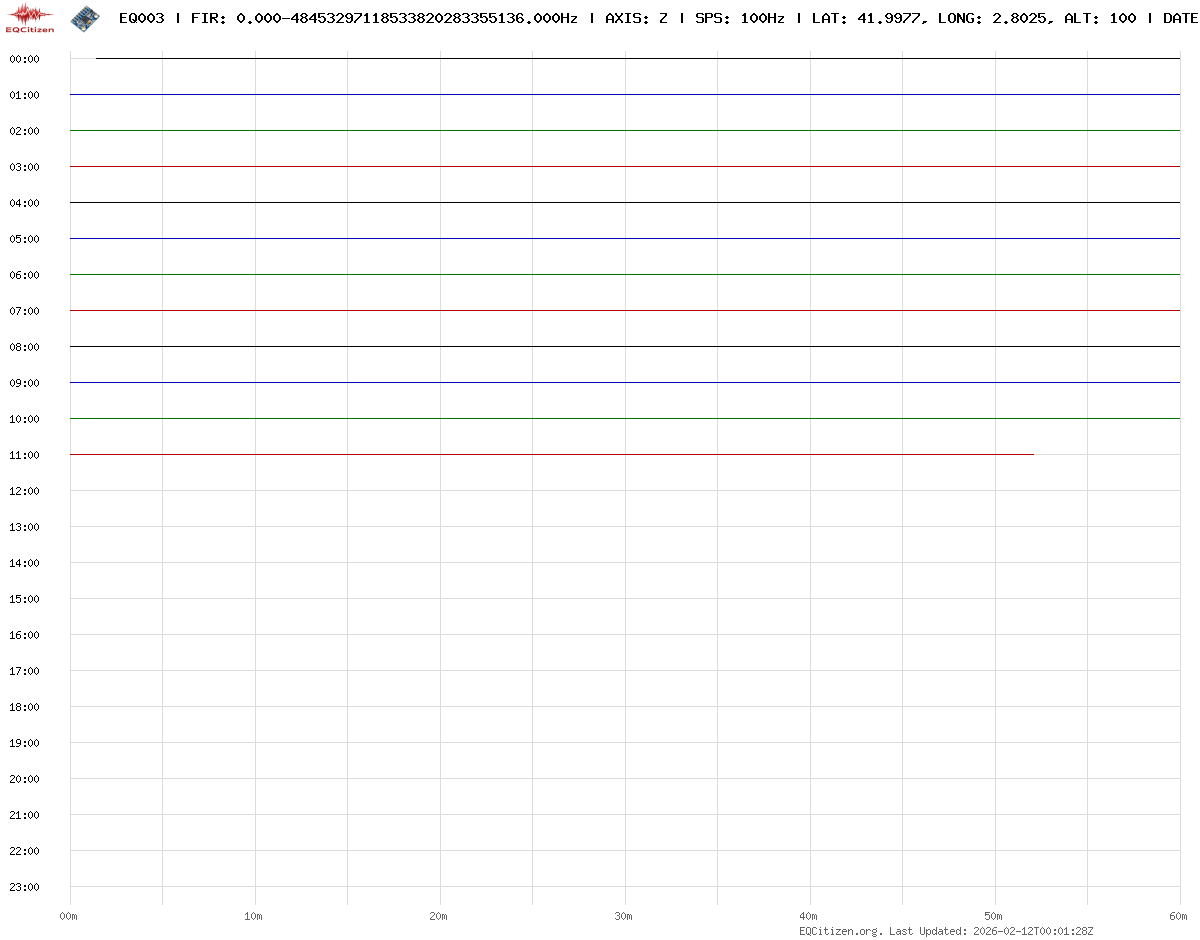
Task: Click the EQCitizen logo
Action: pos(30,18)
